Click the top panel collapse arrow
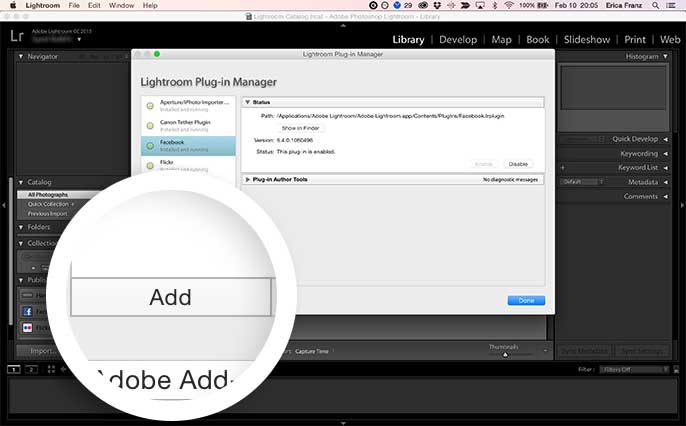This screenshot has width=686, height=426. [x=343, y=26]
